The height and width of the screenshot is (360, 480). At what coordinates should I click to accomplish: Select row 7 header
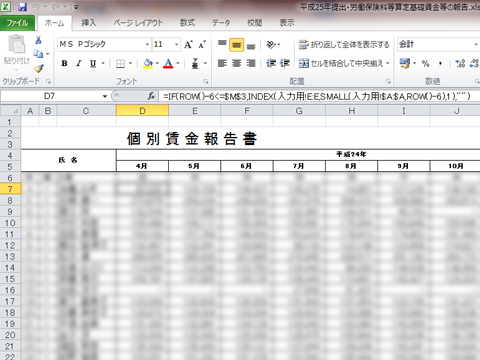pyautogui.click(x=10, y=189)
